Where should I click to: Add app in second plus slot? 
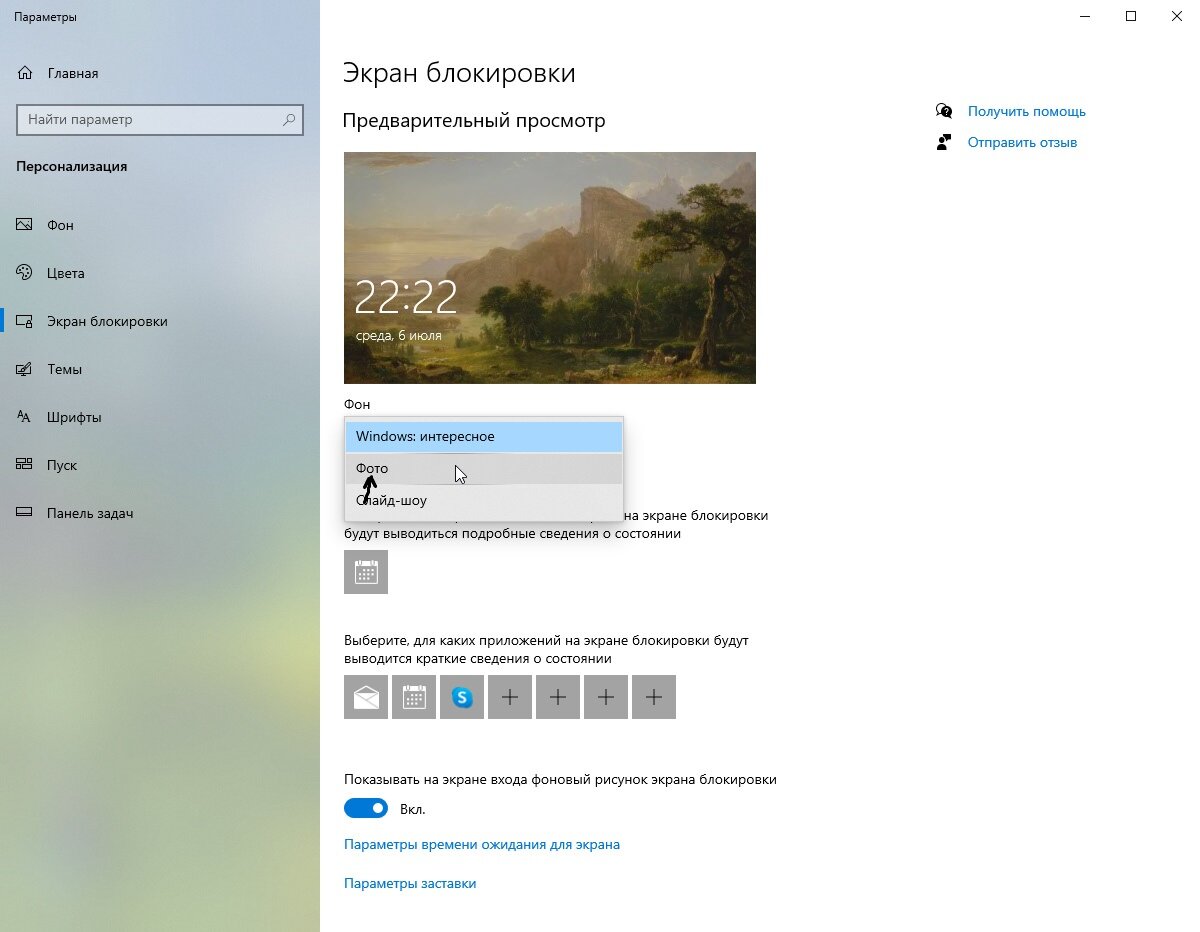click(x=558, y=697)
